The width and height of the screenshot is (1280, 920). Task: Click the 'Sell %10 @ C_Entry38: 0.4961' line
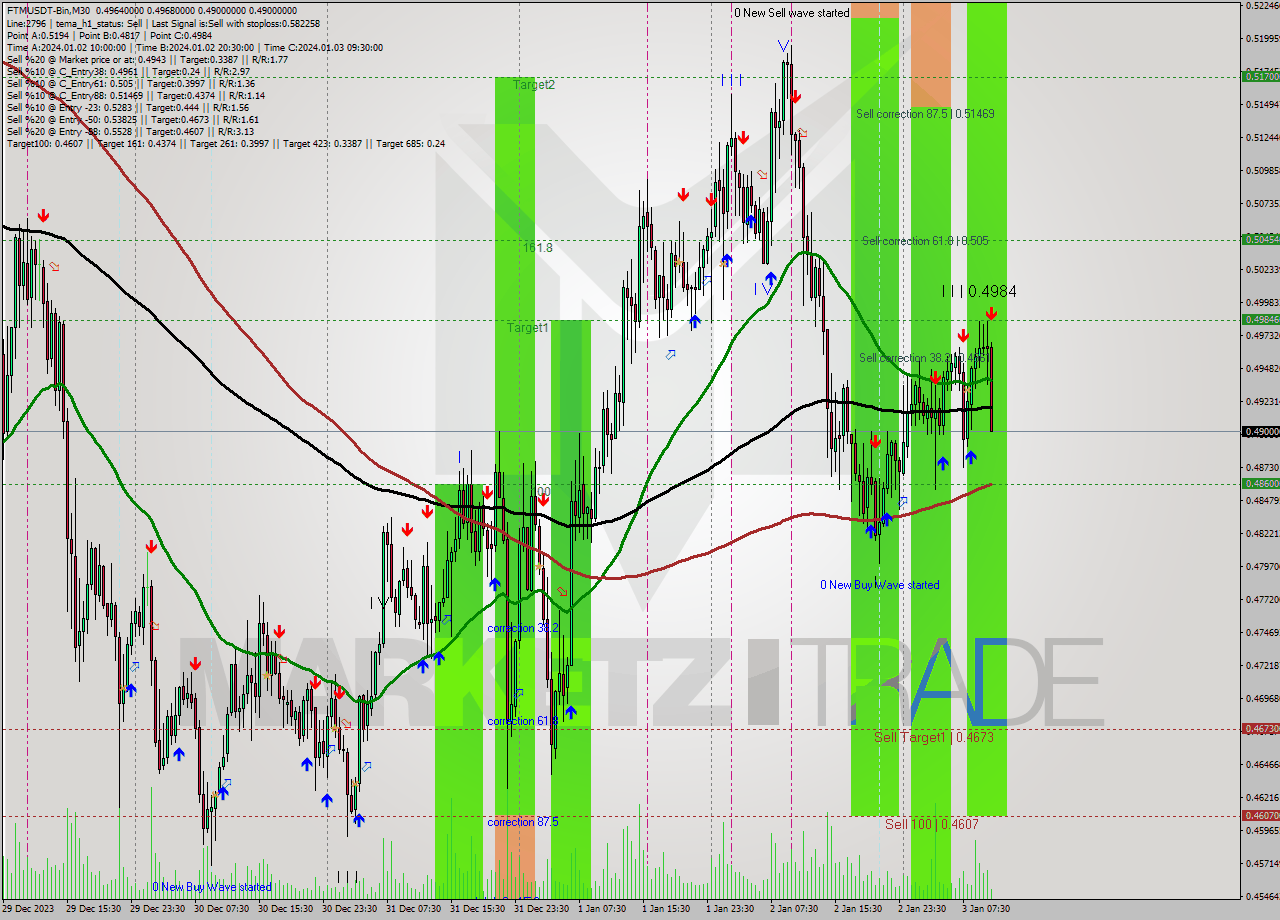pos(128,71)
